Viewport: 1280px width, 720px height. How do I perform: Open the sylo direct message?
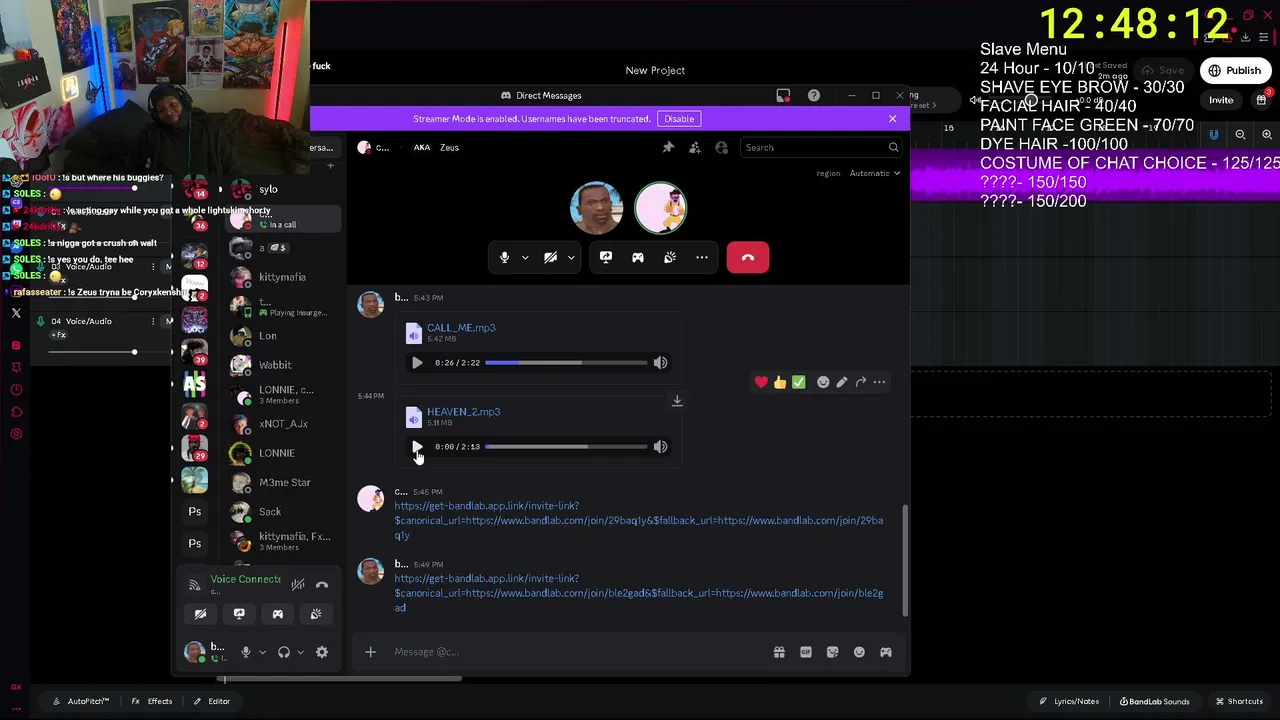283,189
